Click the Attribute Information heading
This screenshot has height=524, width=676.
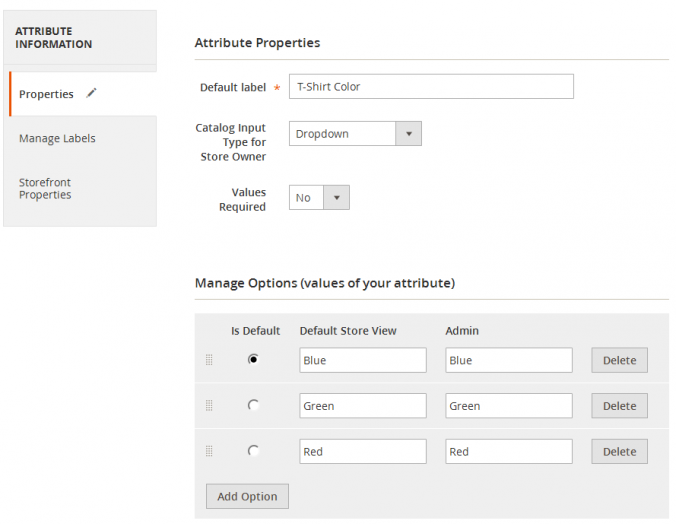pyautogui.click(x=53, y=38)
